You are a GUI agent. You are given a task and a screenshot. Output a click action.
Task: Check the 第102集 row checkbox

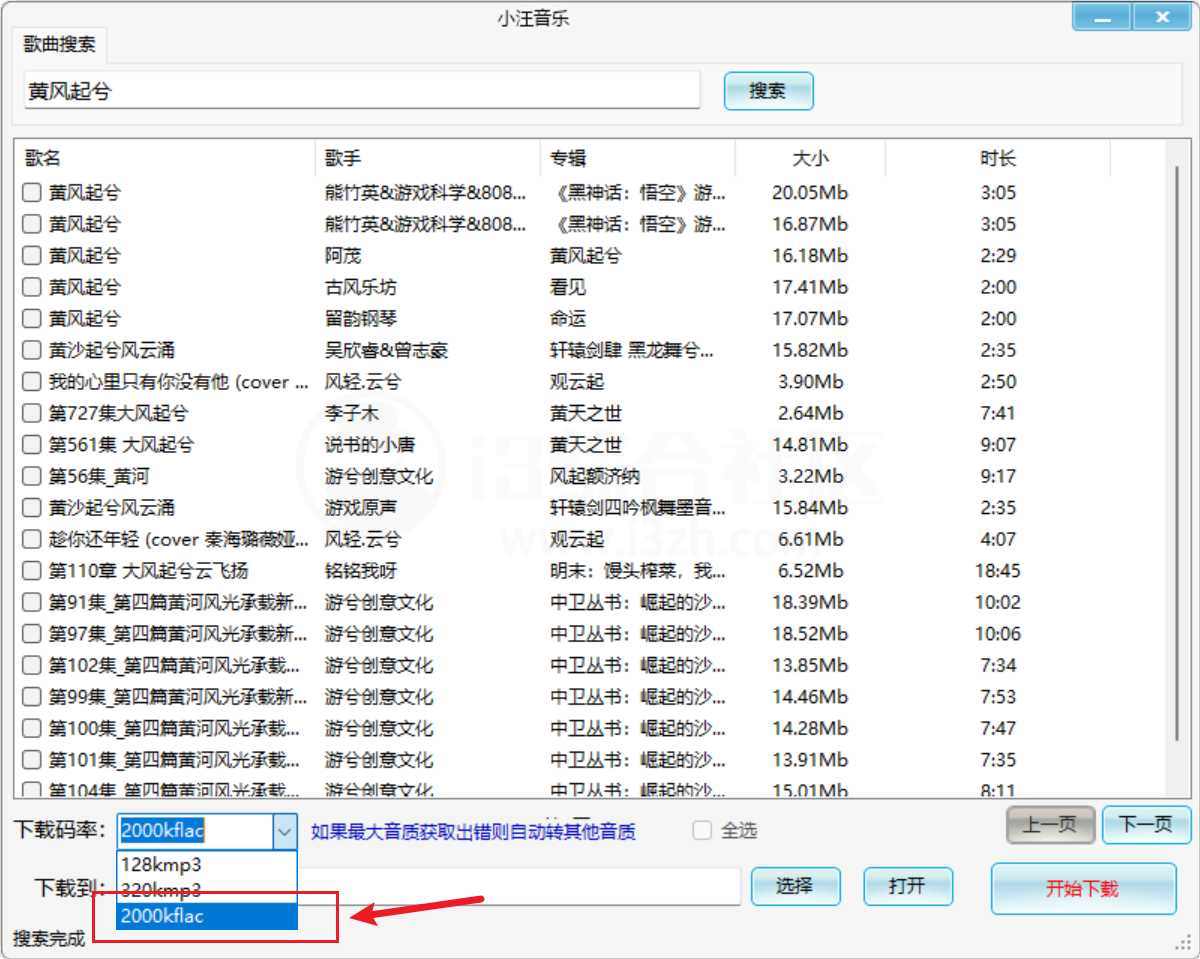point(32,665)
